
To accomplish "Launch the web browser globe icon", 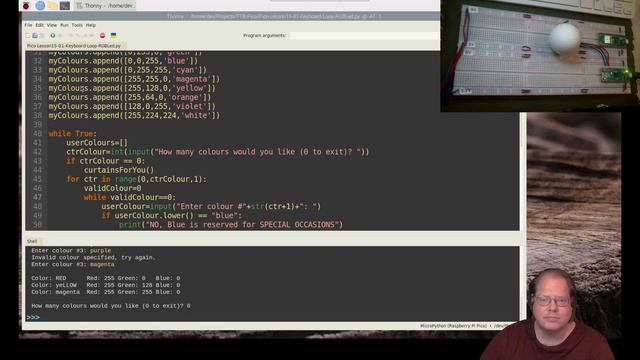I will click(40, 5).
